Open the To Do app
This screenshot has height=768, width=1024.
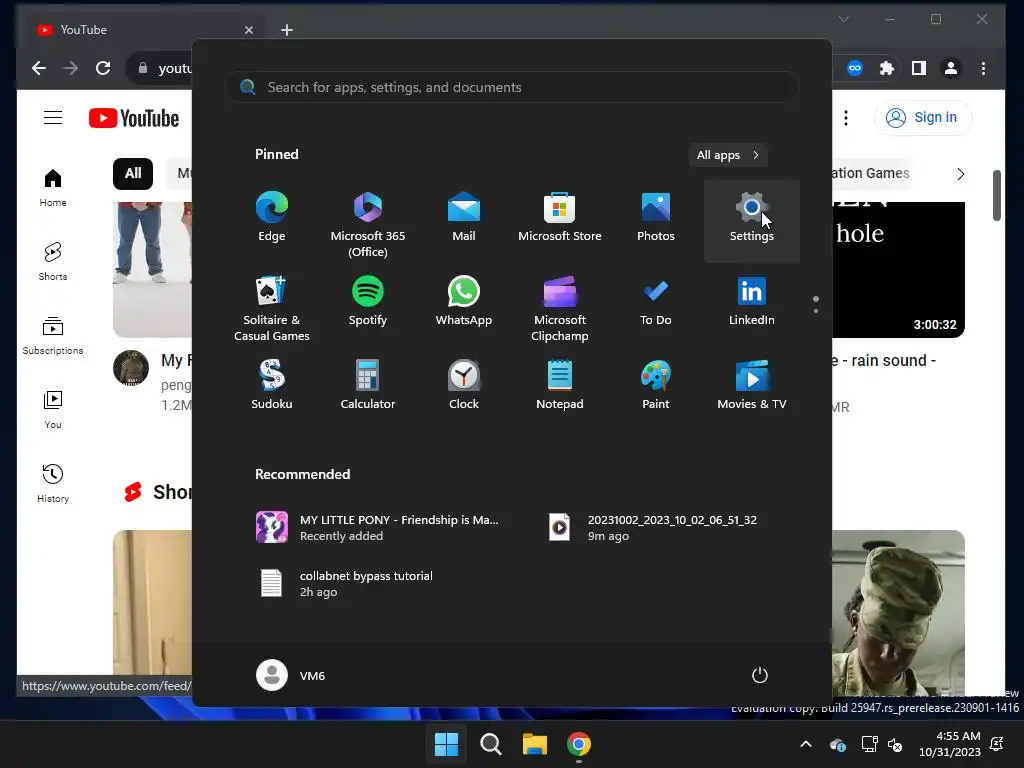coord(656,303)
